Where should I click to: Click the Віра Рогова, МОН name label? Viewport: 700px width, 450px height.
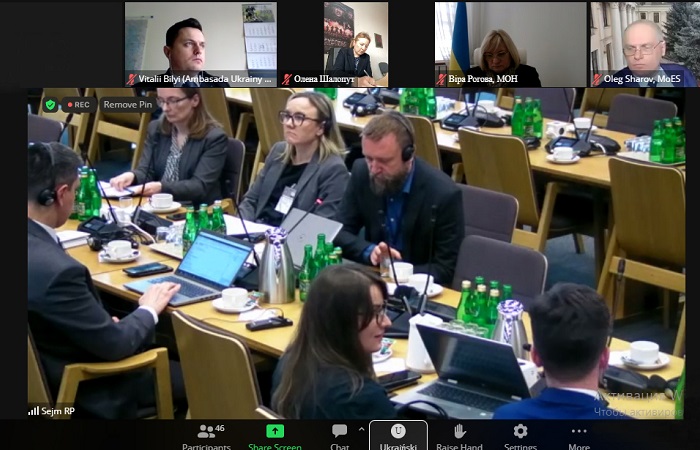pyautogui.click(x=483, y=79)
